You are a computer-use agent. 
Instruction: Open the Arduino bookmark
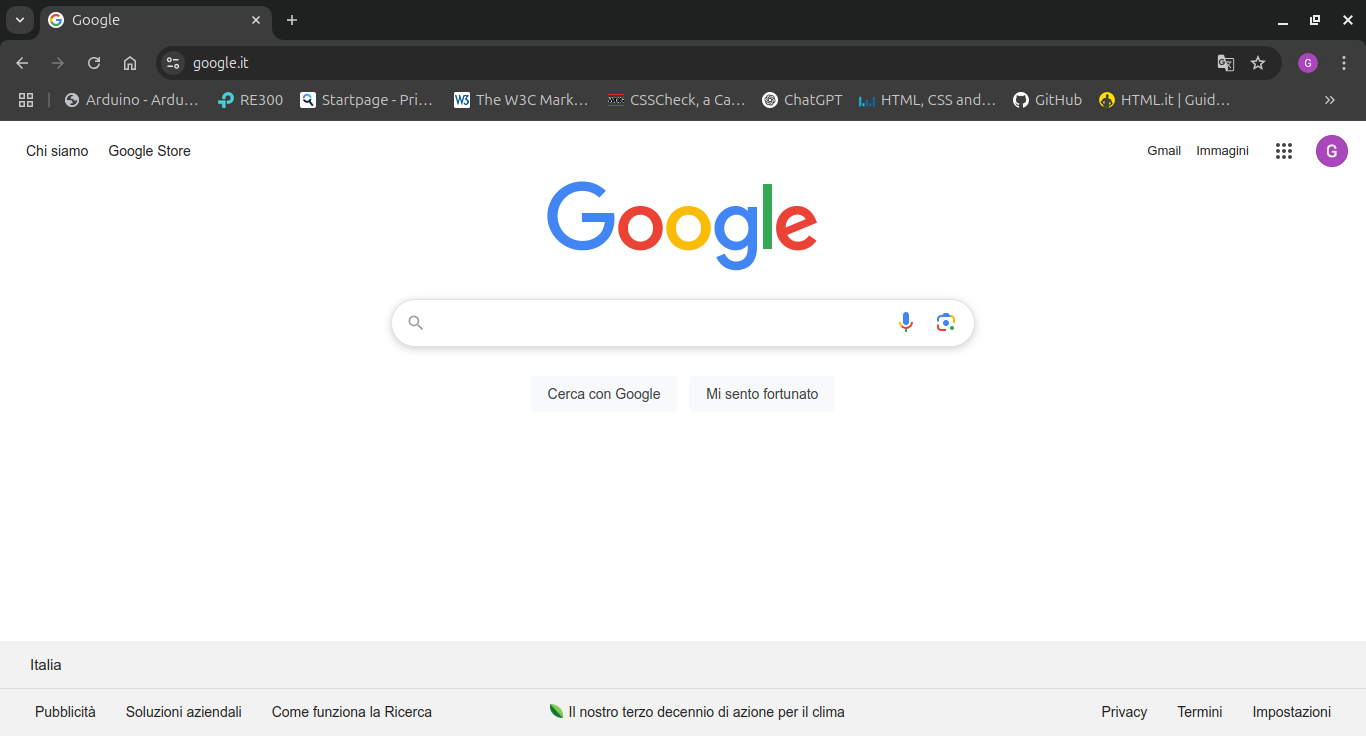[131, 100]
